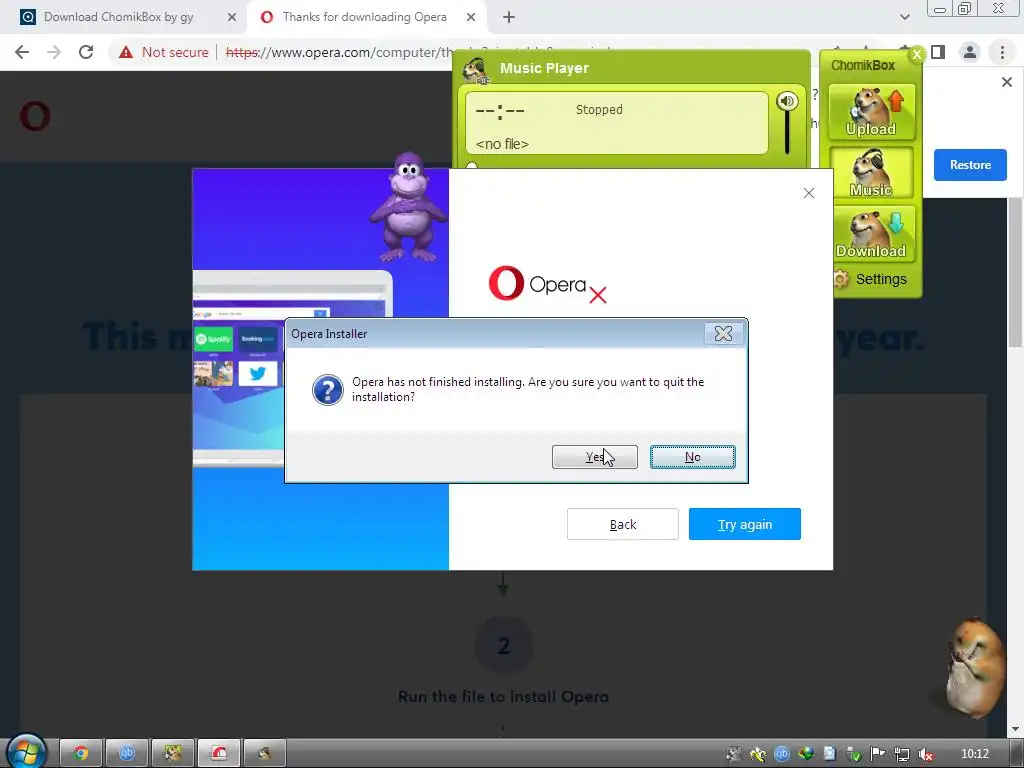The image size is (1024, 768).
Task: Open Chrome tab search dropdown arrow
Action: tap(904, 18)
